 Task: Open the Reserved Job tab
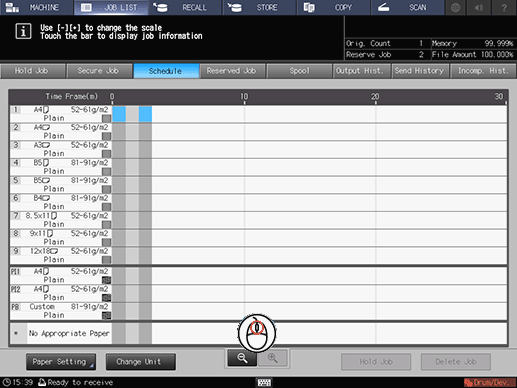click(232, 71)
